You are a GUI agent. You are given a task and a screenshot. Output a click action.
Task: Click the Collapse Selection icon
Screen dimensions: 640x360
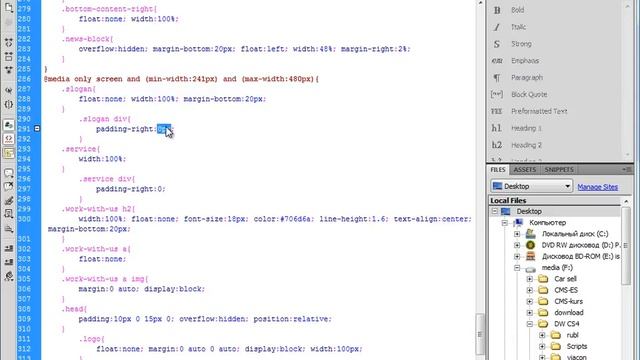[9, 56]
